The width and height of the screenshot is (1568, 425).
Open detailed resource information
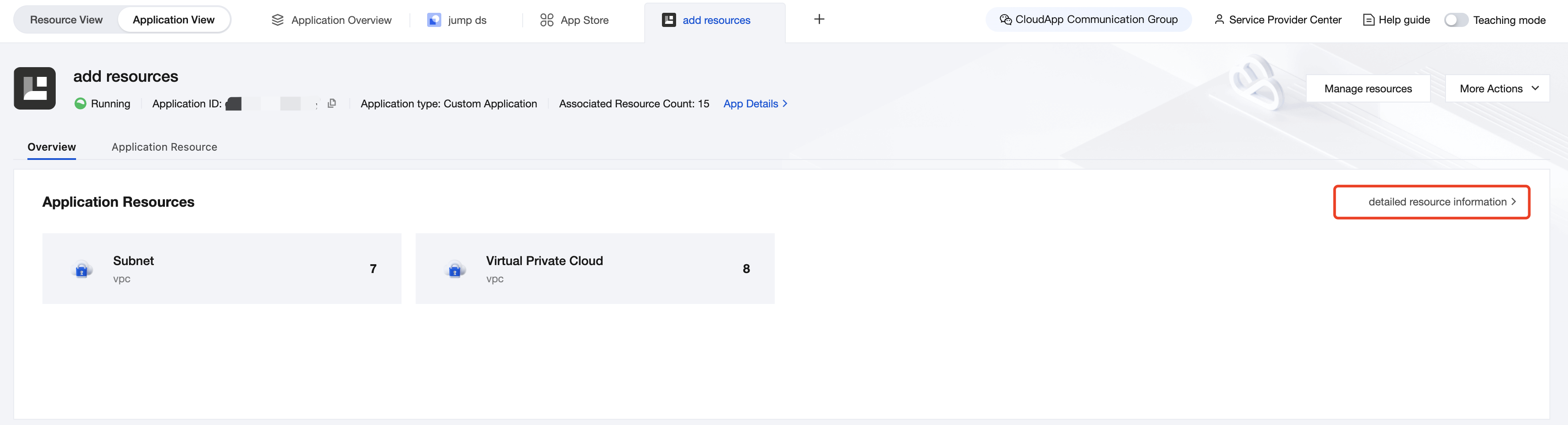(x=1442, y=202)
